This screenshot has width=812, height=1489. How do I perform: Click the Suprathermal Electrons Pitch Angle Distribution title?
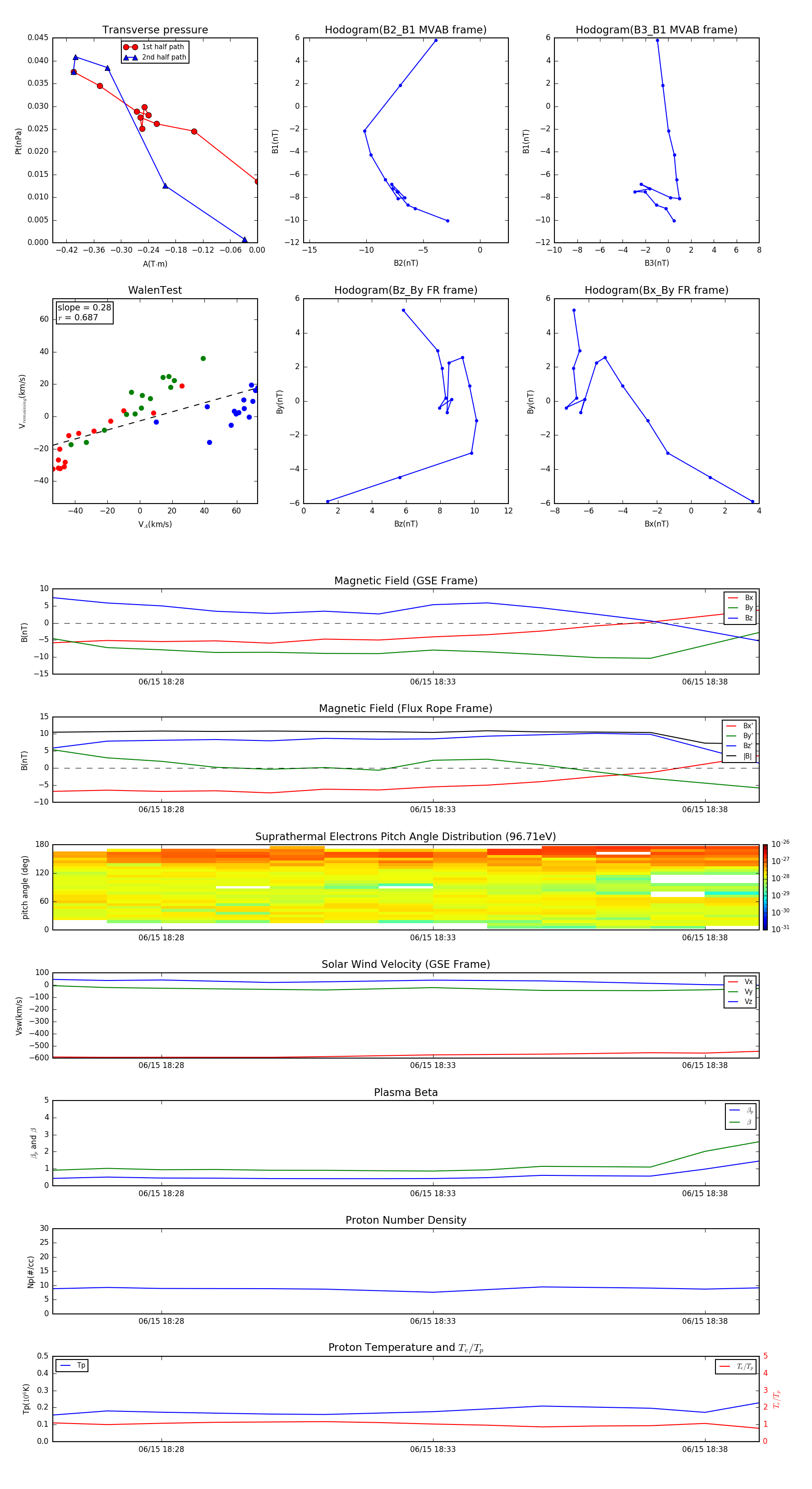[x=406, y=837]
